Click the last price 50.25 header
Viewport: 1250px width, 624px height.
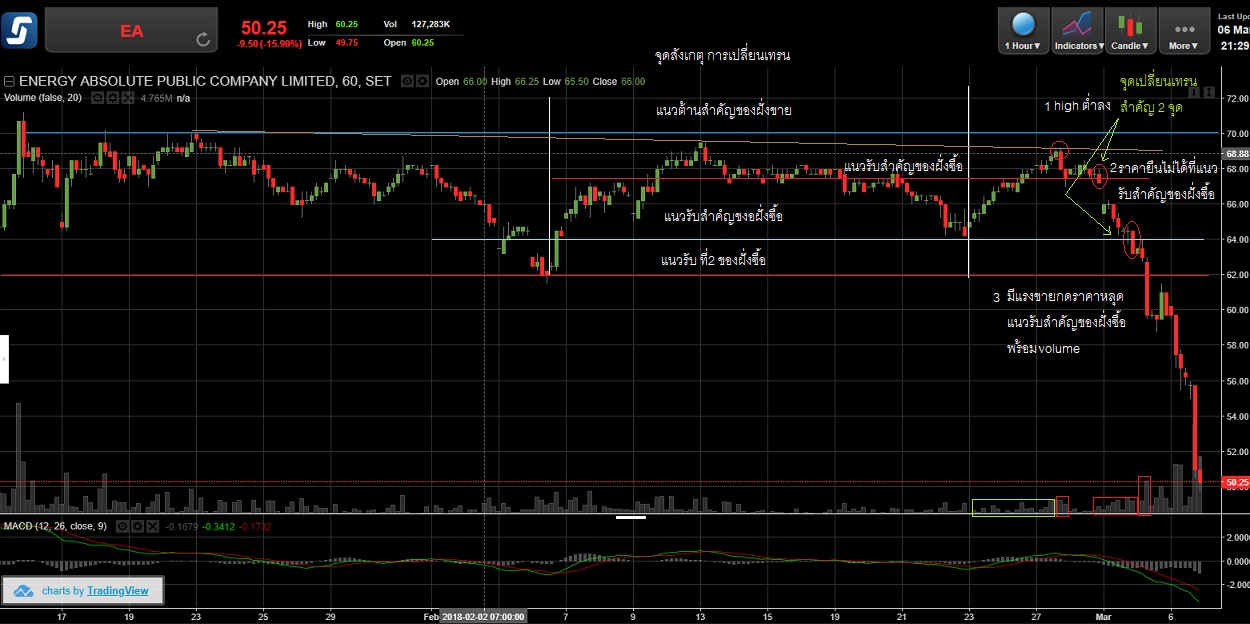click(262, 27)
